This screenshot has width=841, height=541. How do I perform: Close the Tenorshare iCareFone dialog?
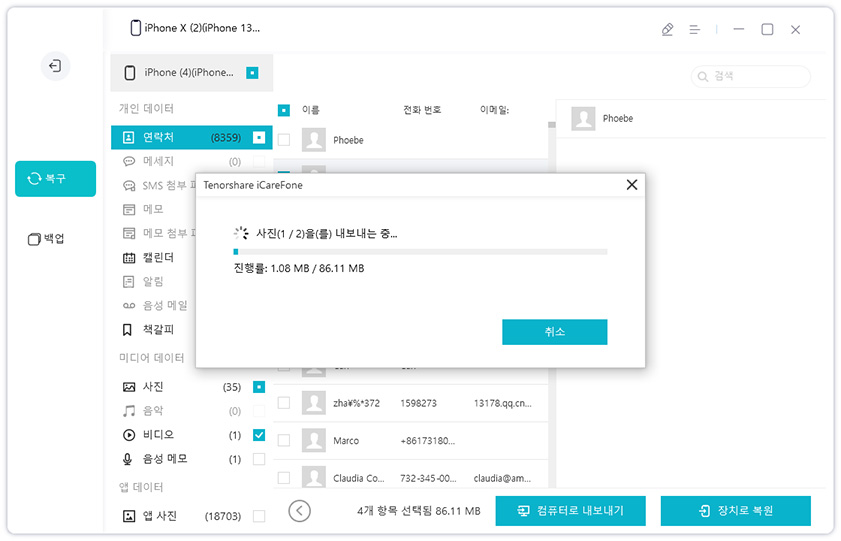(x=632, y=185)
